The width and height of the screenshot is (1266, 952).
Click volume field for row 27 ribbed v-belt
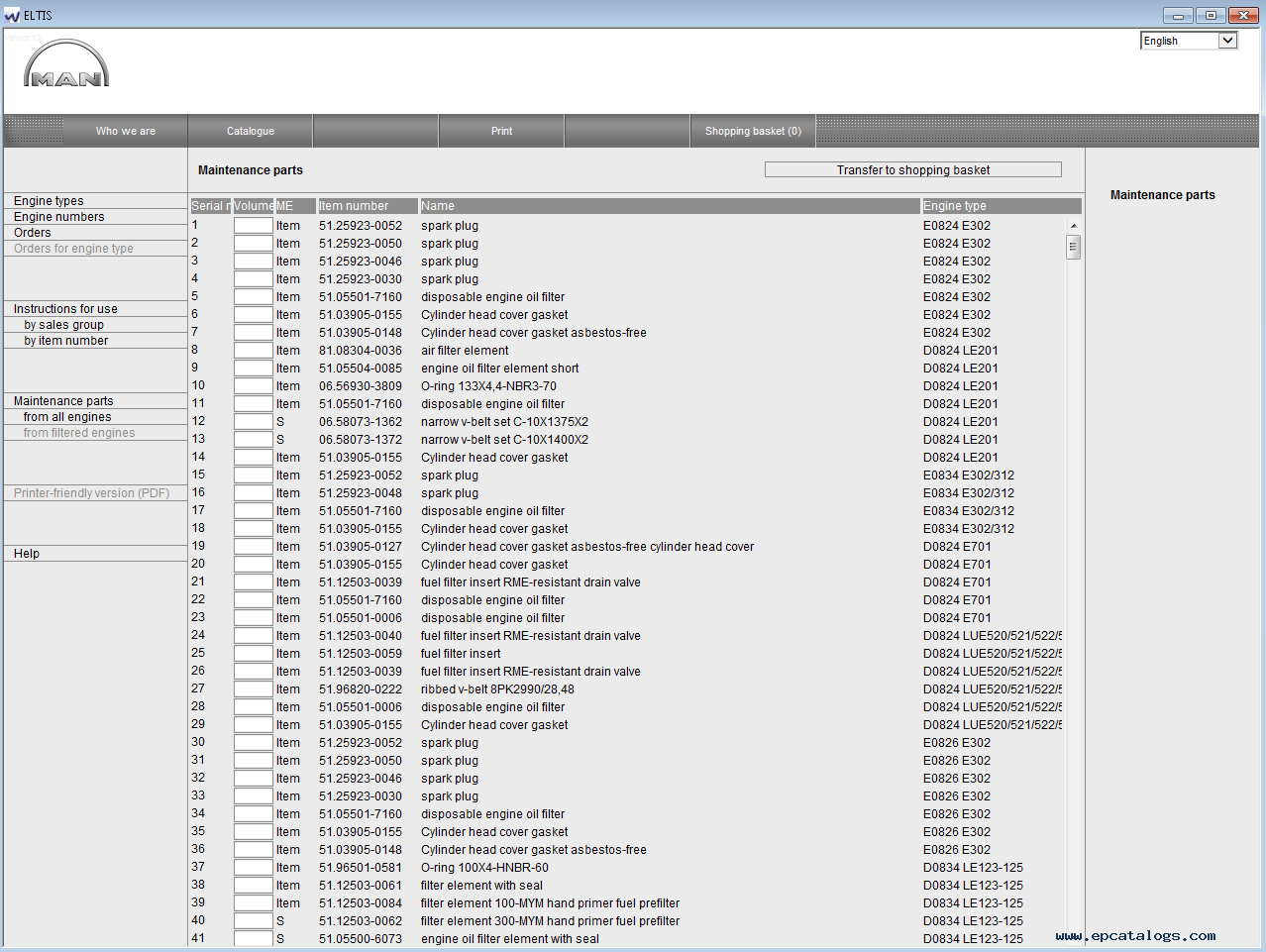click(x=254, y=689)
